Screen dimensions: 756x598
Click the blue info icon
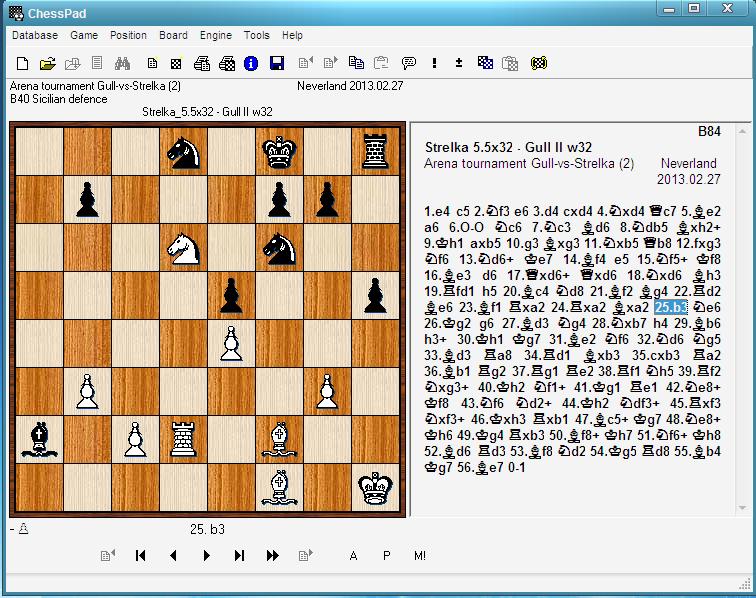pos(251,63)
